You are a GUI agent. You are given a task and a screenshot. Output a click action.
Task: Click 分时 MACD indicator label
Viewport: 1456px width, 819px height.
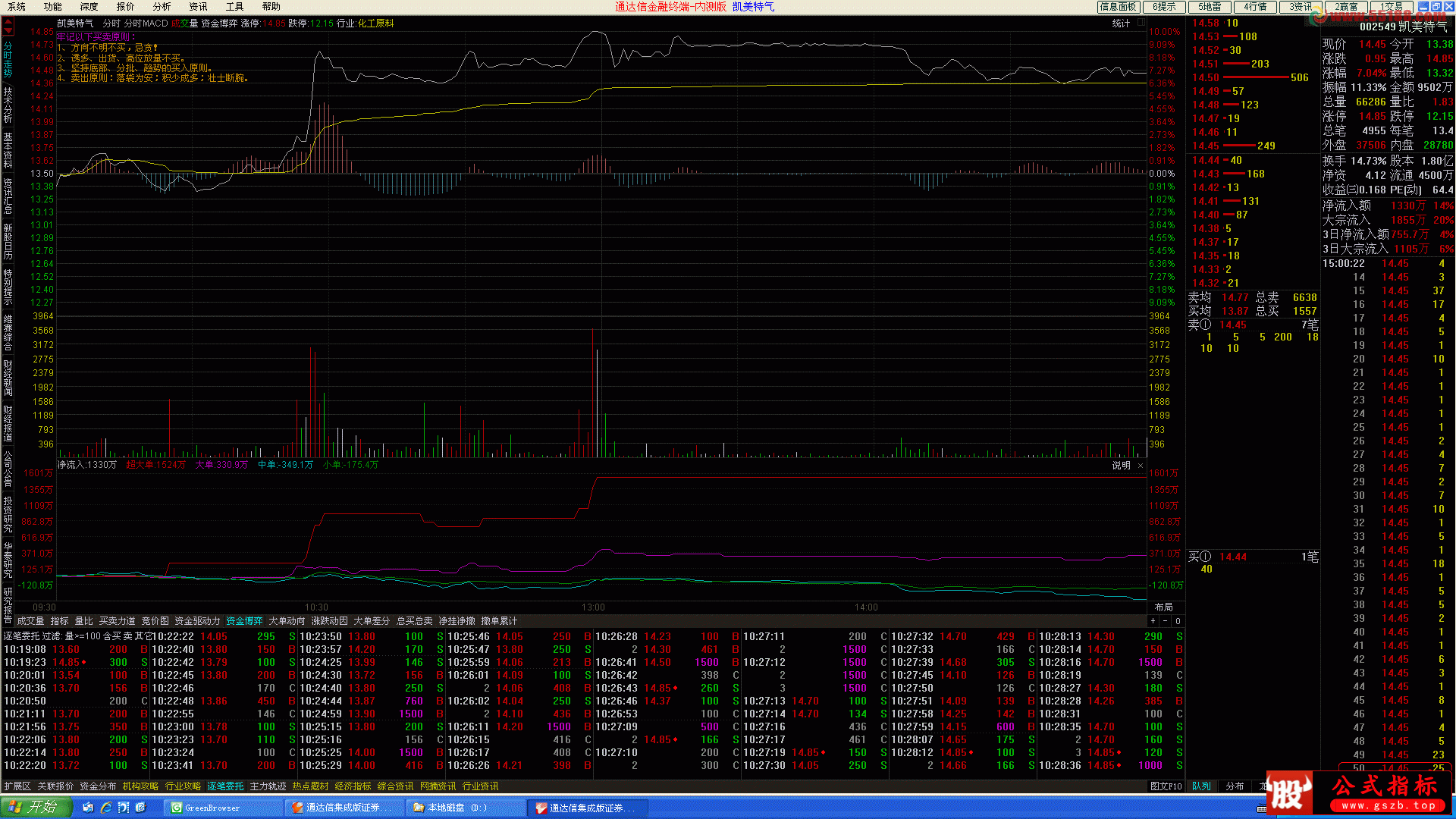pyautogui.click(x=146, y=24)
